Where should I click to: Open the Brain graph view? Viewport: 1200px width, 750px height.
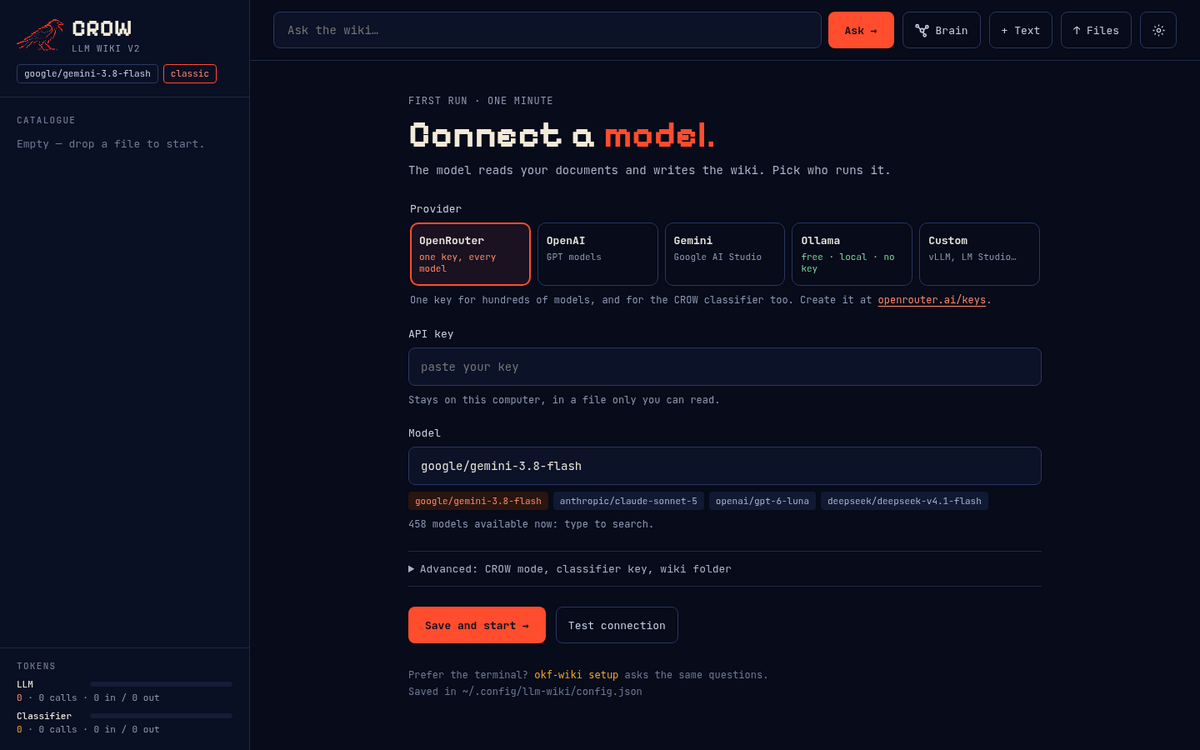(x=941, y=30)
